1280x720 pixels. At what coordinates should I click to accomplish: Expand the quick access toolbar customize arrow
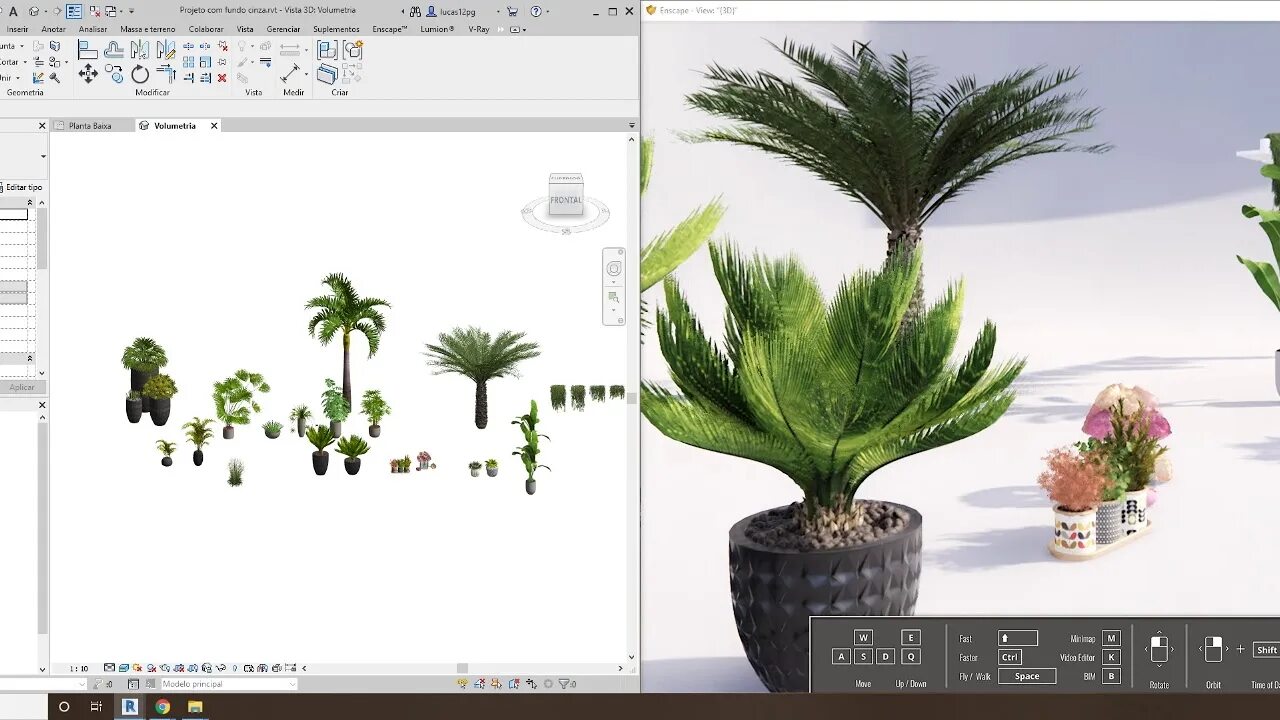pos(132,11)
